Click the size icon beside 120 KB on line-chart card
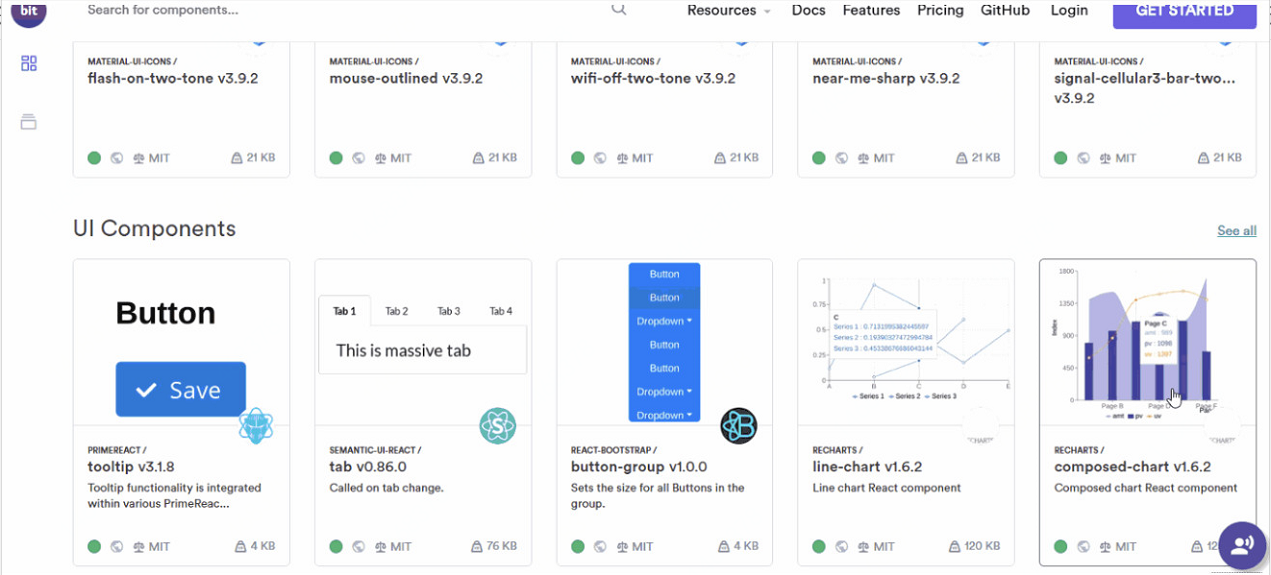1271x575 pixels. 954,547
